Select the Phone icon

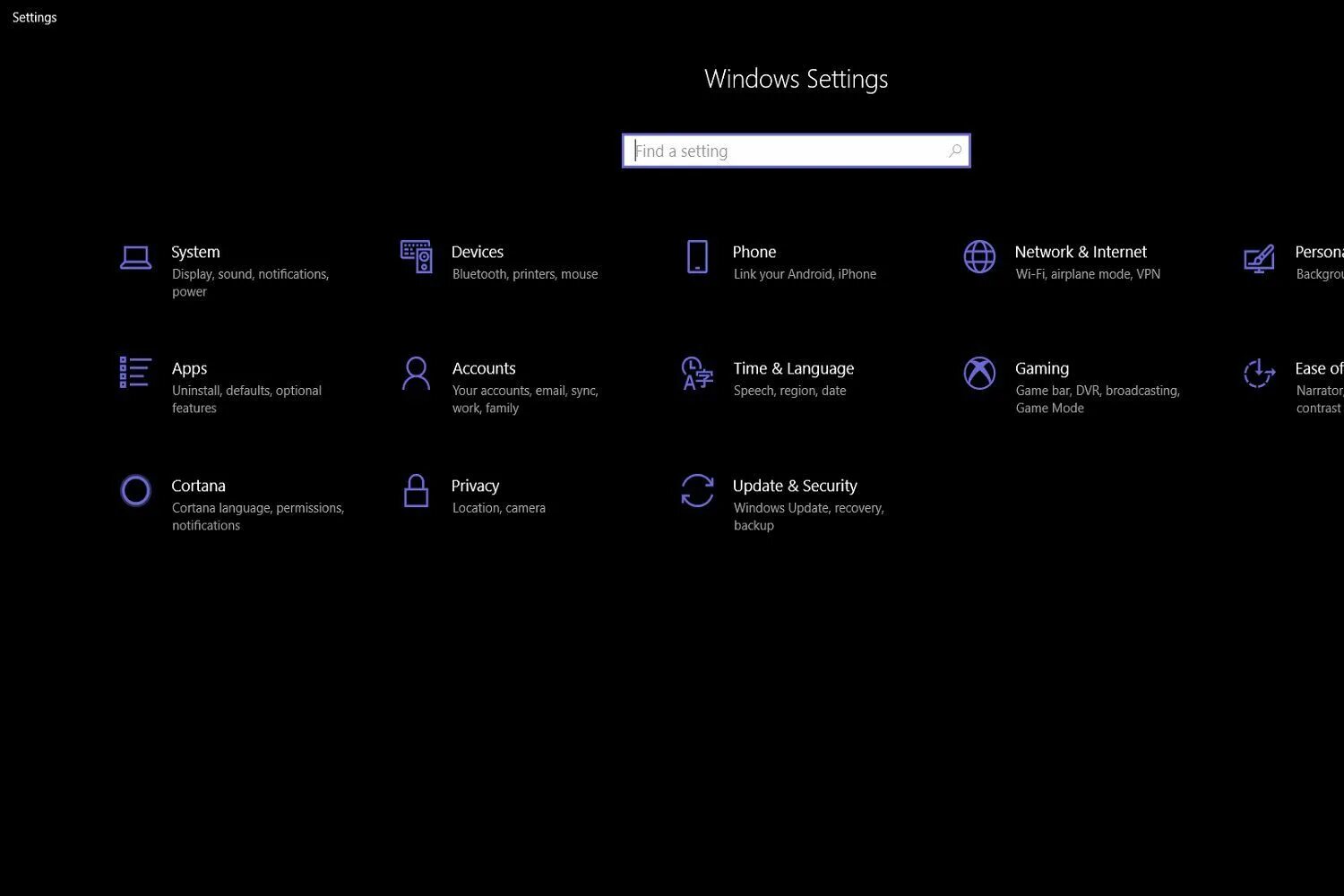pyautogui.click(x=697, y=256)
